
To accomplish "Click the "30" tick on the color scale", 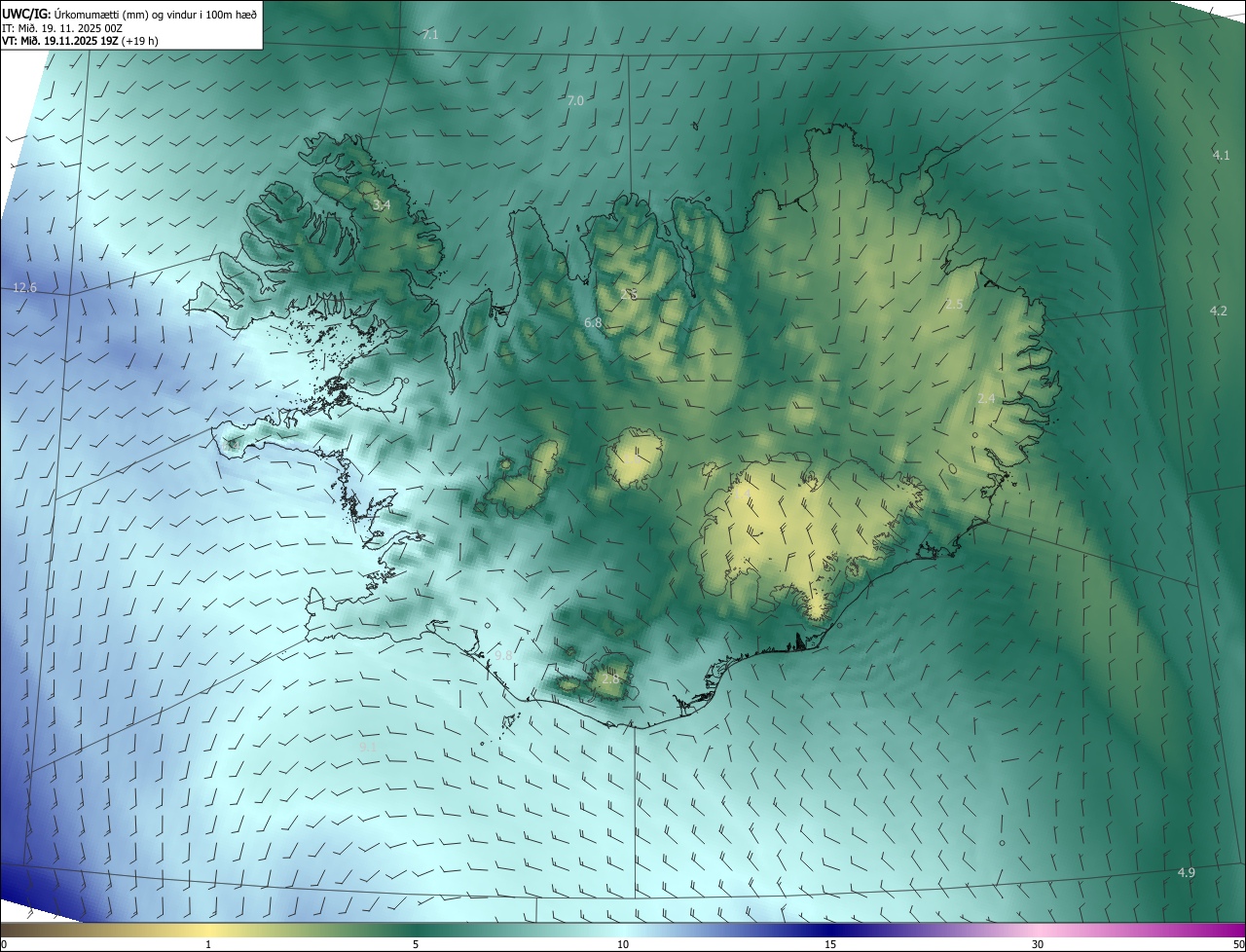I will (x=1038, y=945).
